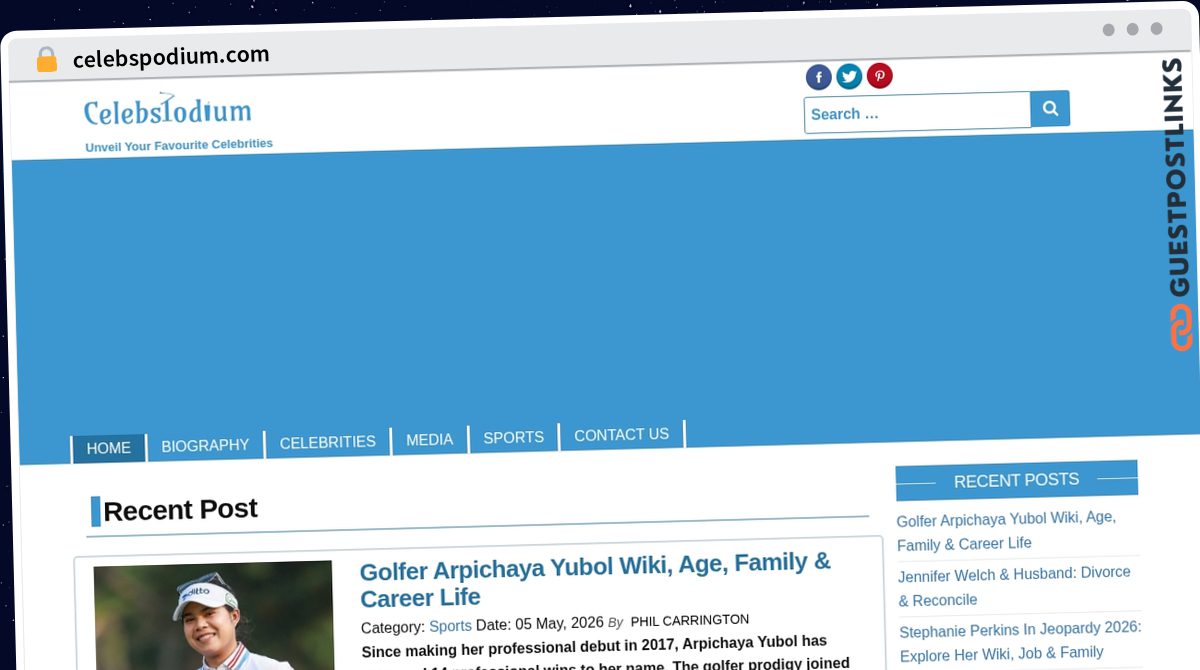The height and width of the screenshot is (670, 1200).
Task: Select the HOME menu item
Action: (108, 448)
